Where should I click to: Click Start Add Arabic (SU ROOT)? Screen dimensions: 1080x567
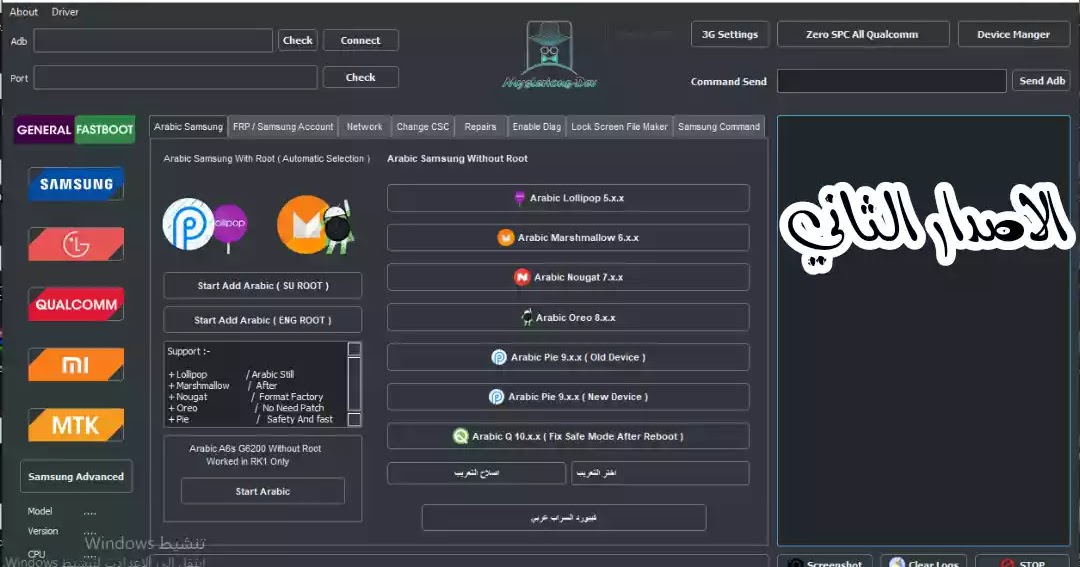pos(262,285)
